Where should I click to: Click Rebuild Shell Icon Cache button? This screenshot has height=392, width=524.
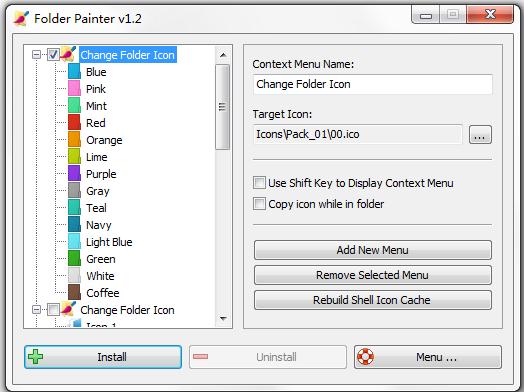click(373, 300)
